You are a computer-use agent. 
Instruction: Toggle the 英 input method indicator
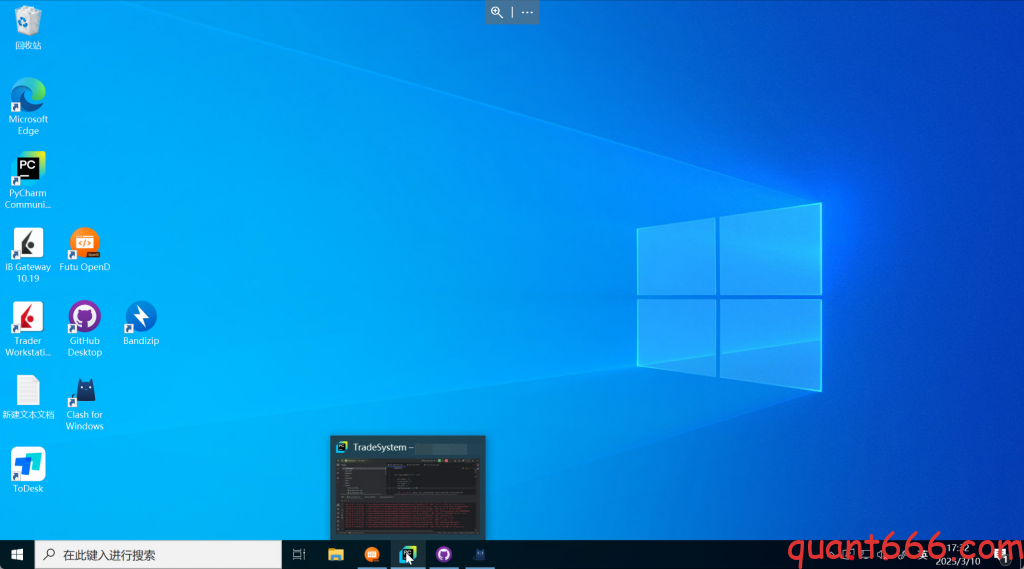tap(922, 555)
